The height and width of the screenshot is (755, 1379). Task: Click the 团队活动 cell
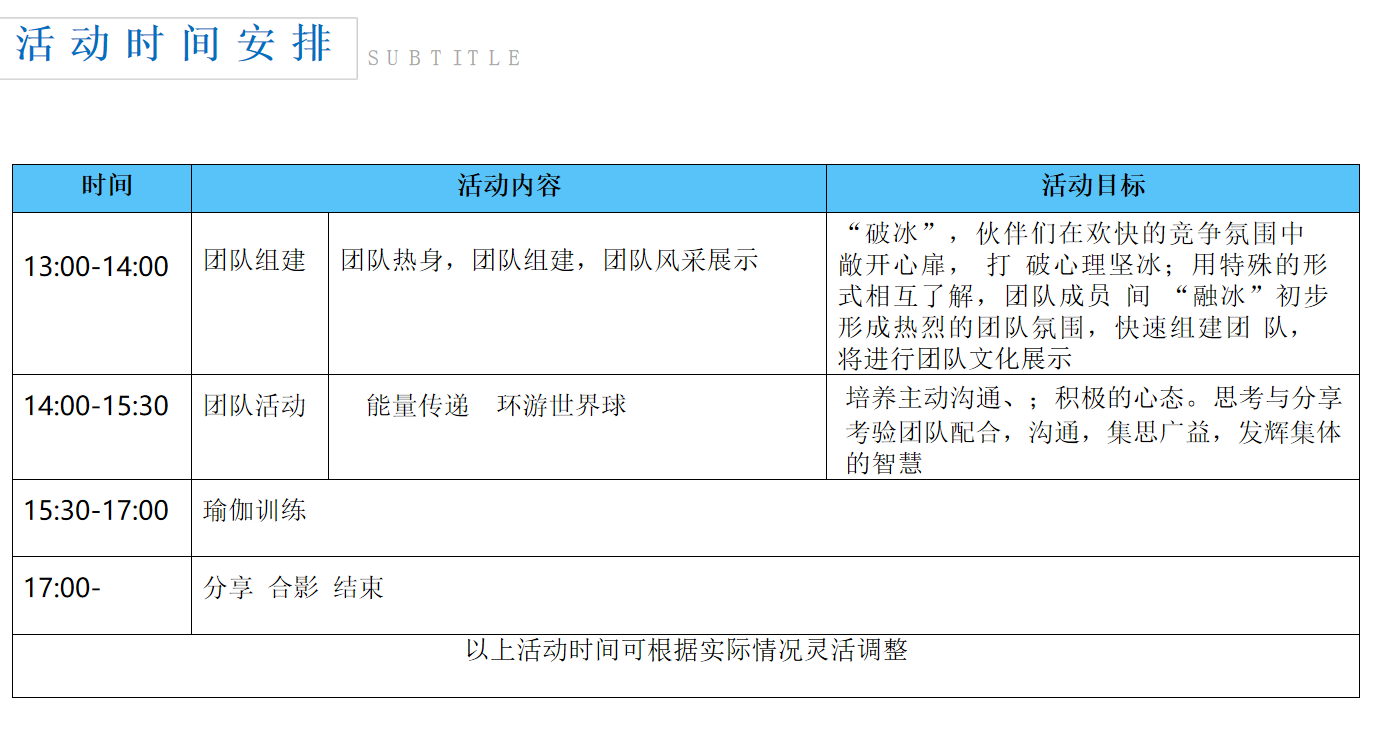[260, 427]
